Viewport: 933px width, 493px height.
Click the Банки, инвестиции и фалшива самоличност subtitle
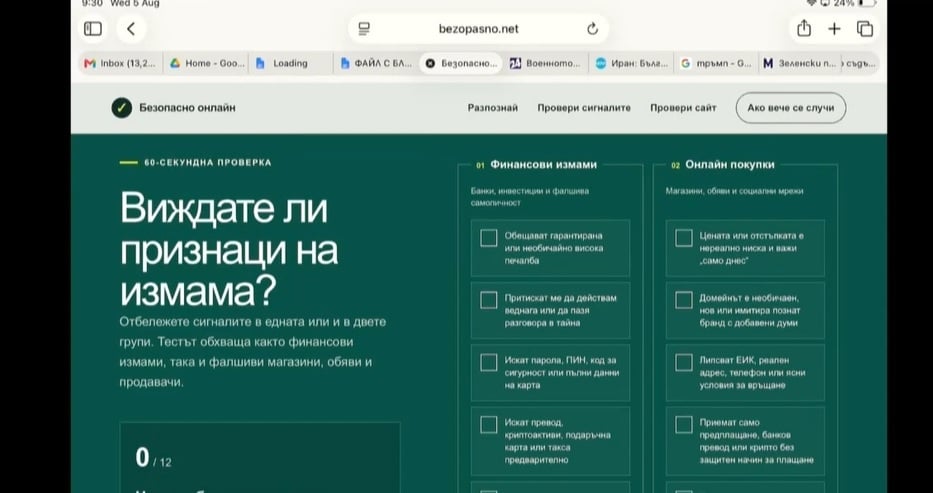point(530,197)
